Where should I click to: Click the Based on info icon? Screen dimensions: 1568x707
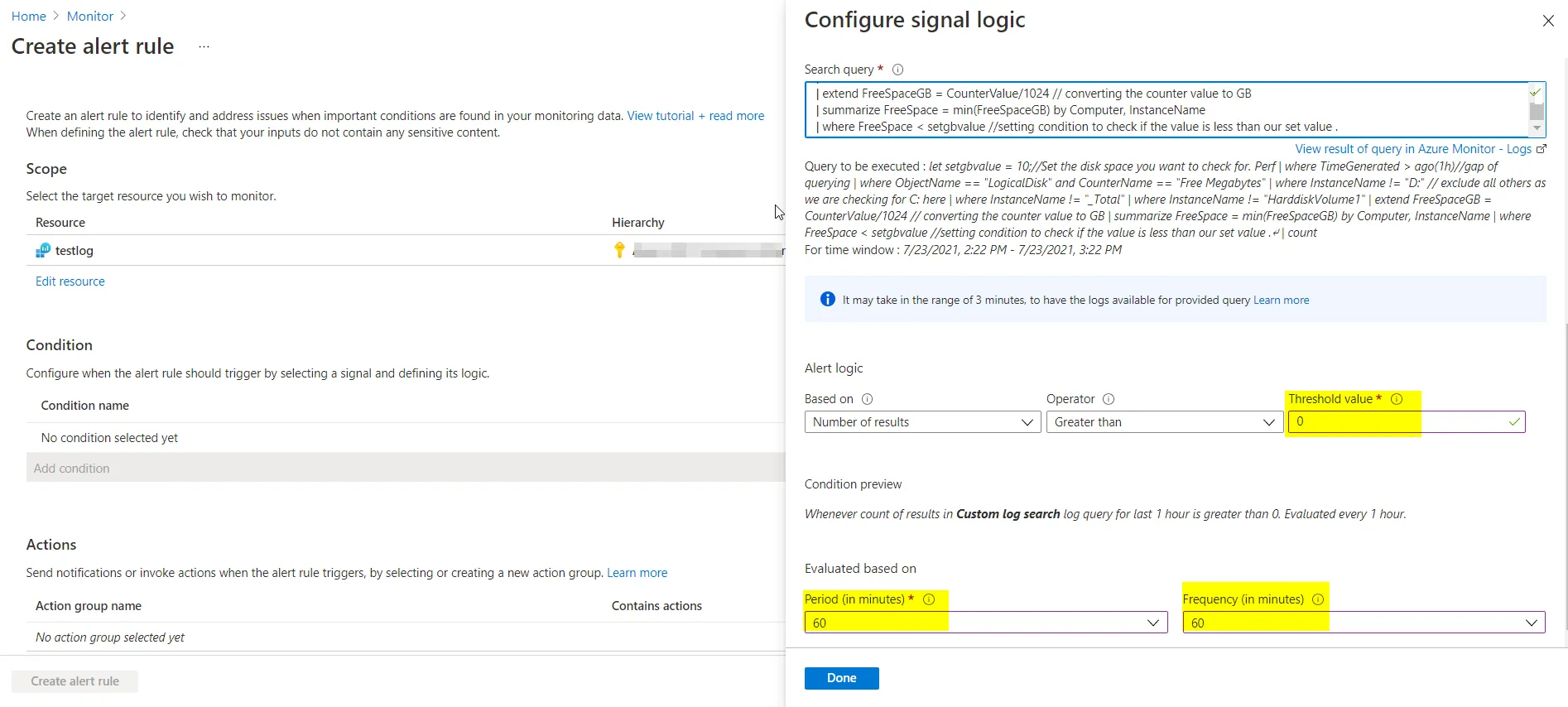(867, 399)
